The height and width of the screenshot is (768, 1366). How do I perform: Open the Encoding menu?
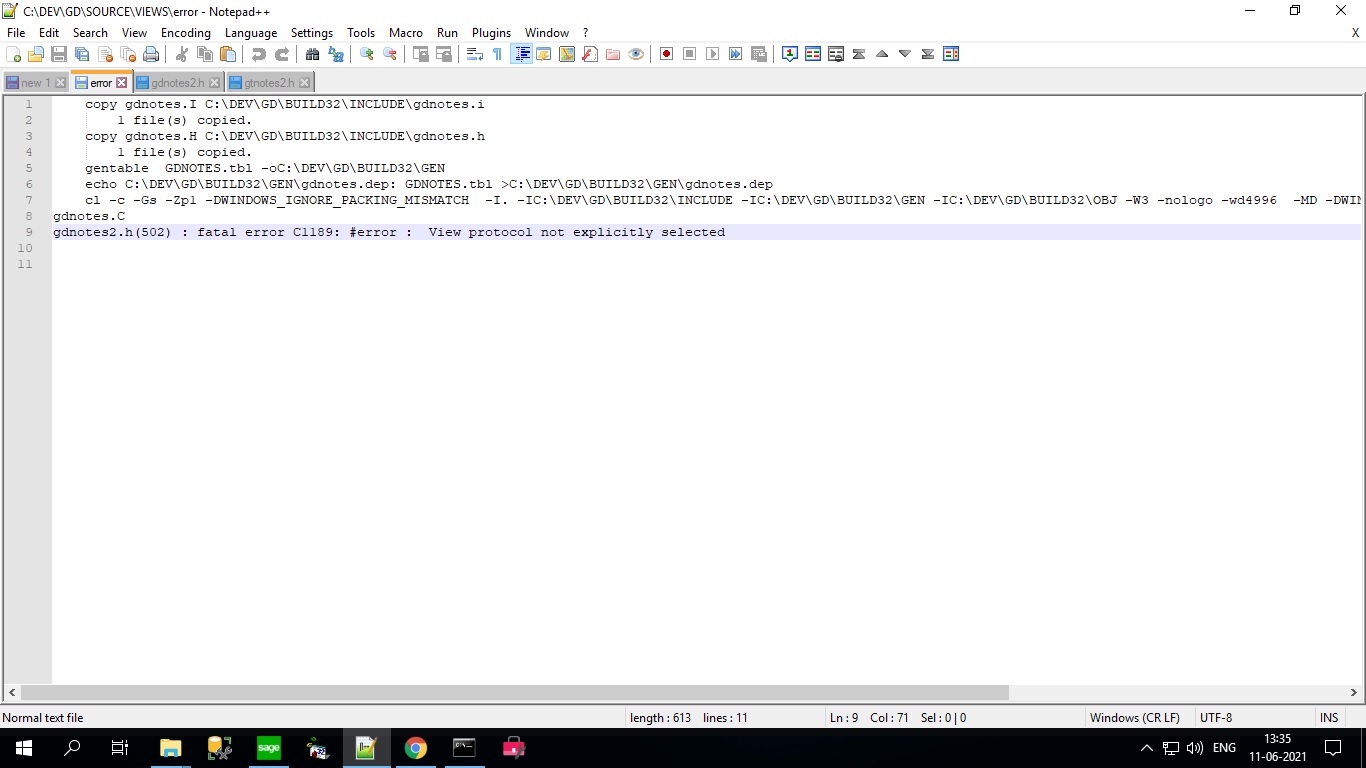click(x=185, y=32)
